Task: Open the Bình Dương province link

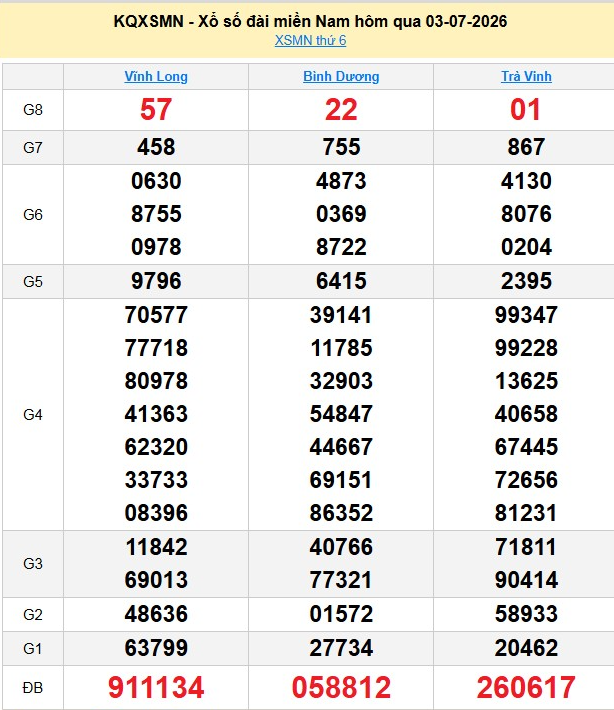Action: pyautogui.click(x=341, y=77)
